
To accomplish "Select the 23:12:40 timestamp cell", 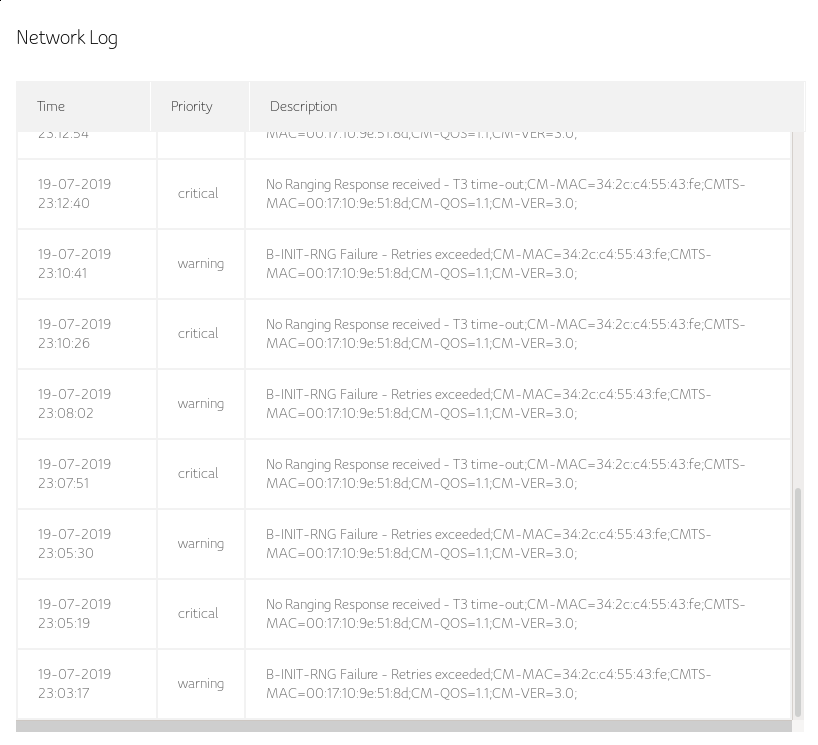I will 75,194.
